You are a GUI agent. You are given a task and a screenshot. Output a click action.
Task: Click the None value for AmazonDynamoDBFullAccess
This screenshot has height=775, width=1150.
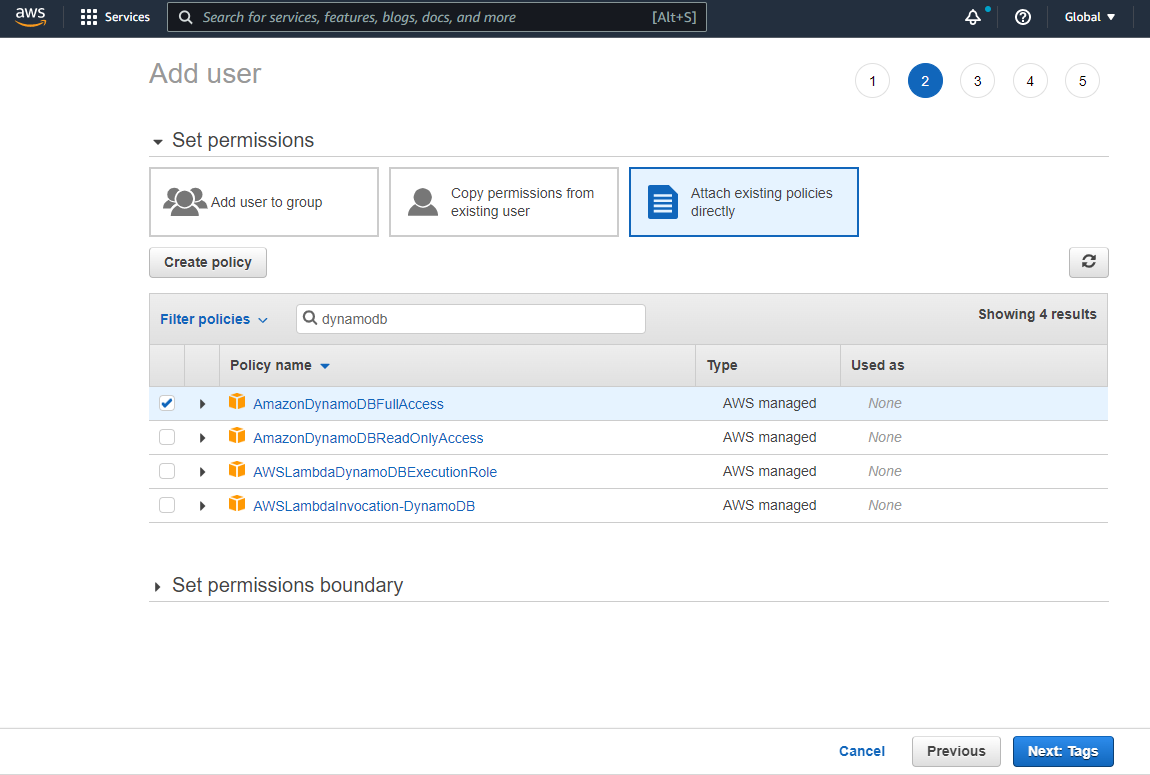[885, 403]
